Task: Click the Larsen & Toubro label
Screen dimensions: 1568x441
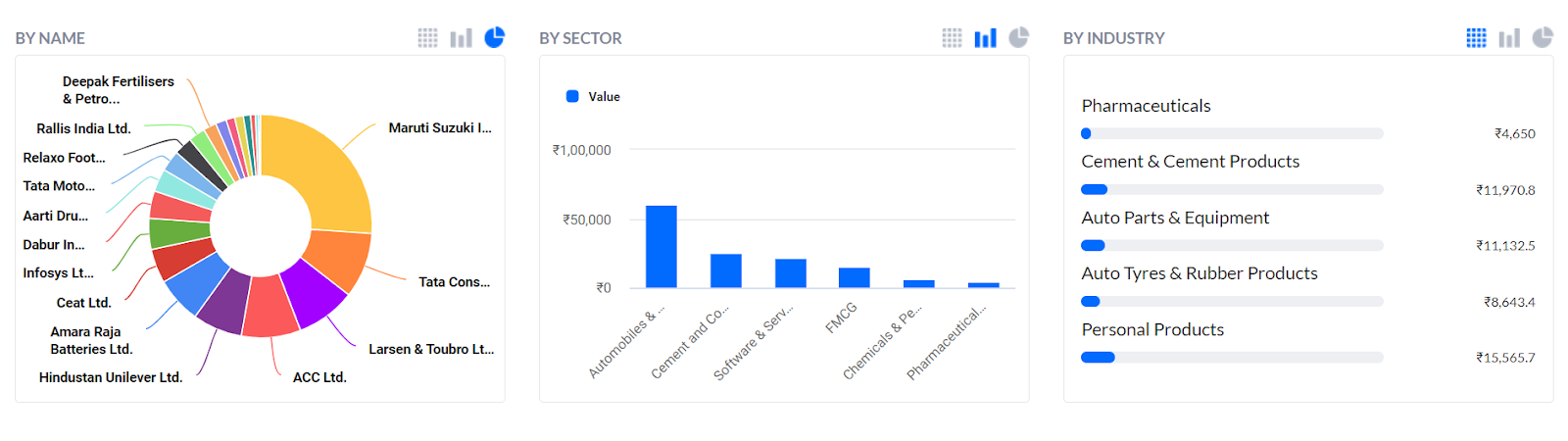Action: click(x=431, y=349)
